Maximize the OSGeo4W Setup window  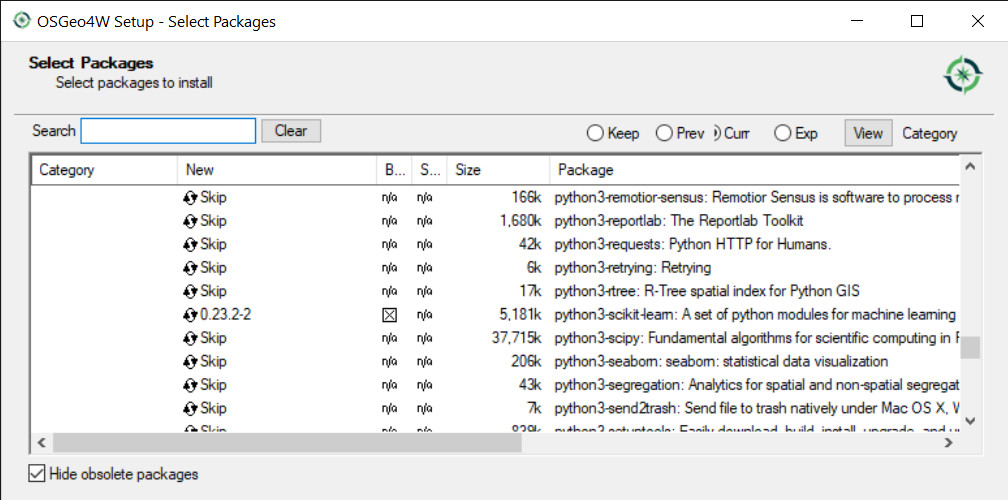[x=917, y=21]
